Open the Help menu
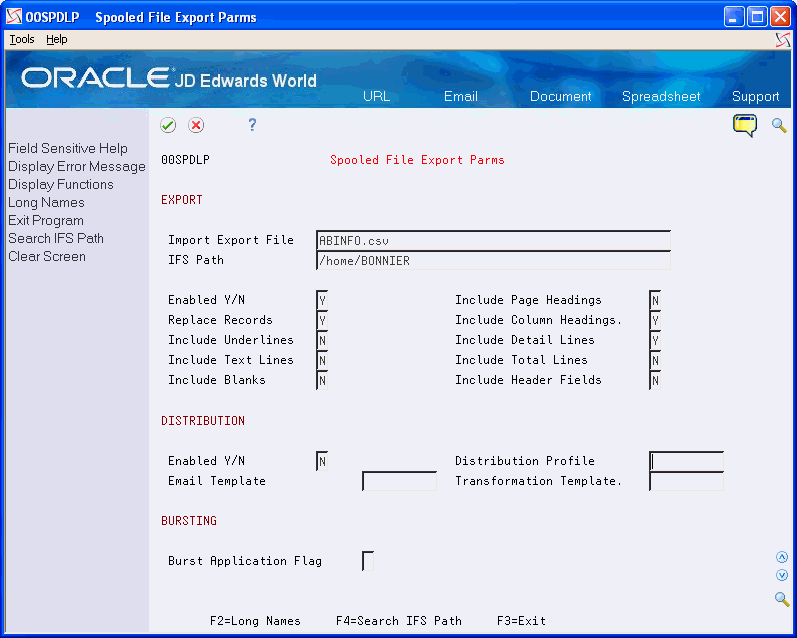This screenshot has width=797, height=638. 56,39
